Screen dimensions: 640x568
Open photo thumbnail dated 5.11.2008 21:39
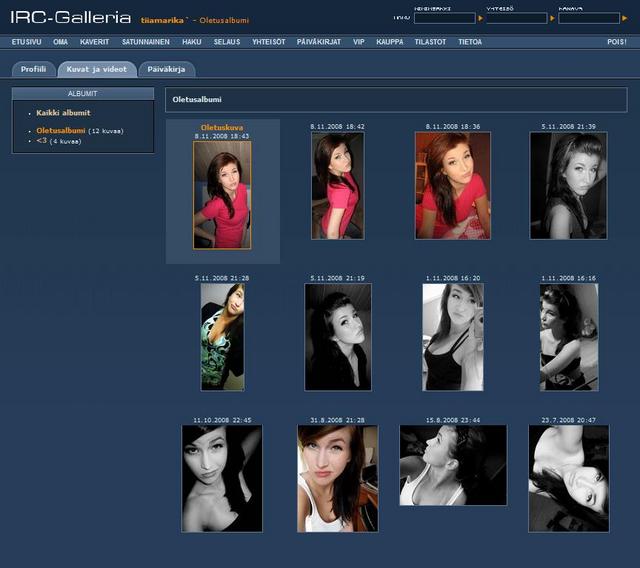[568, 185]
